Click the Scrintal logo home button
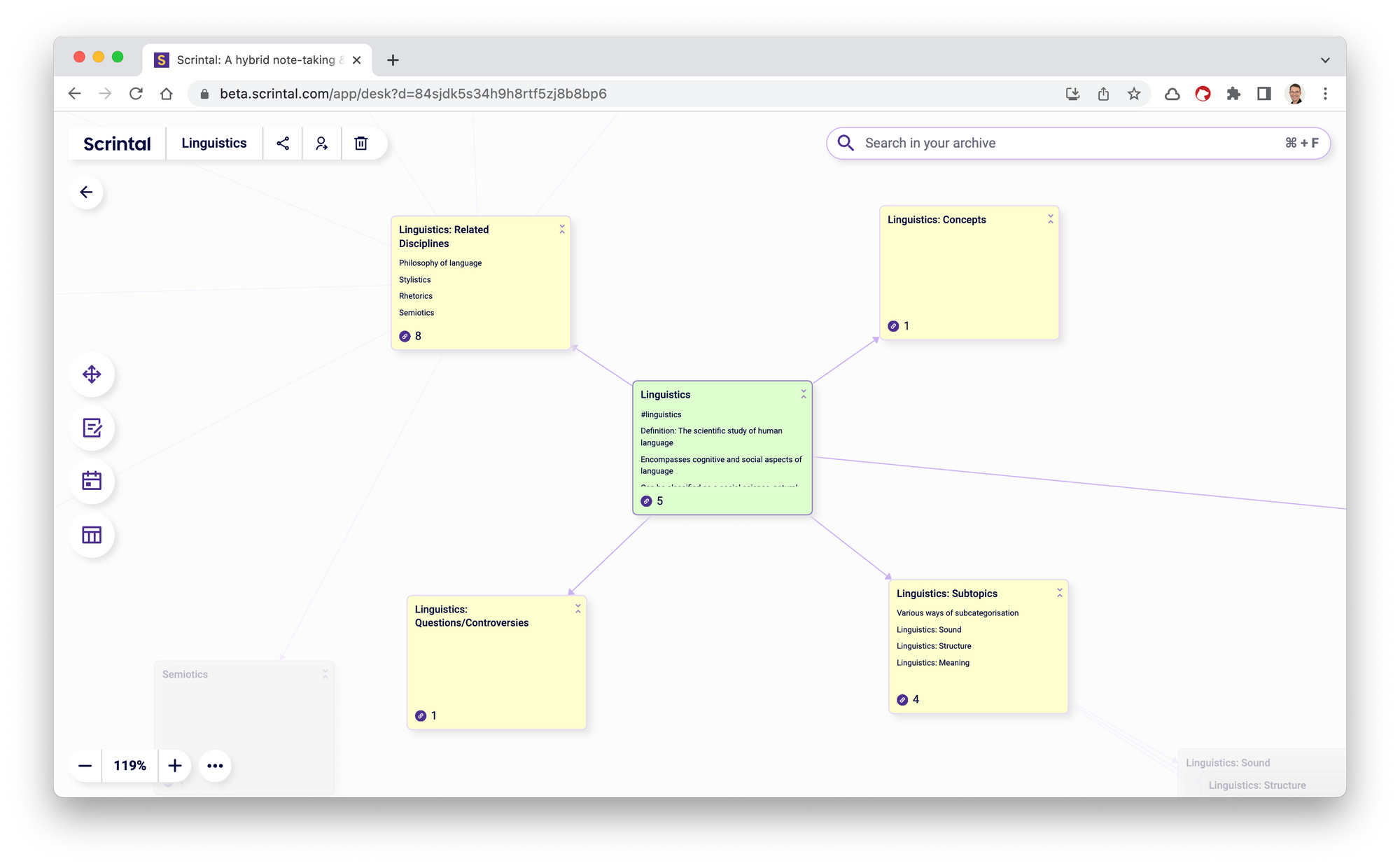Screen dimensions: 1400x868 pyautogui.click(x=117, y=143)
